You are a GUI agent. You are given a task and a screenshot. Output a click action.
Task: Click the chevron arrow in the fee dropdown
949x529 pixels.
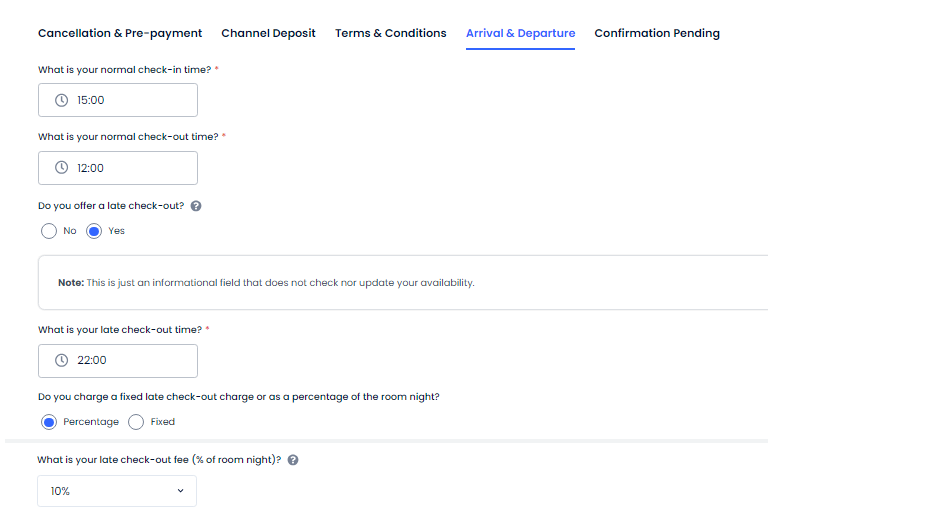180,491
